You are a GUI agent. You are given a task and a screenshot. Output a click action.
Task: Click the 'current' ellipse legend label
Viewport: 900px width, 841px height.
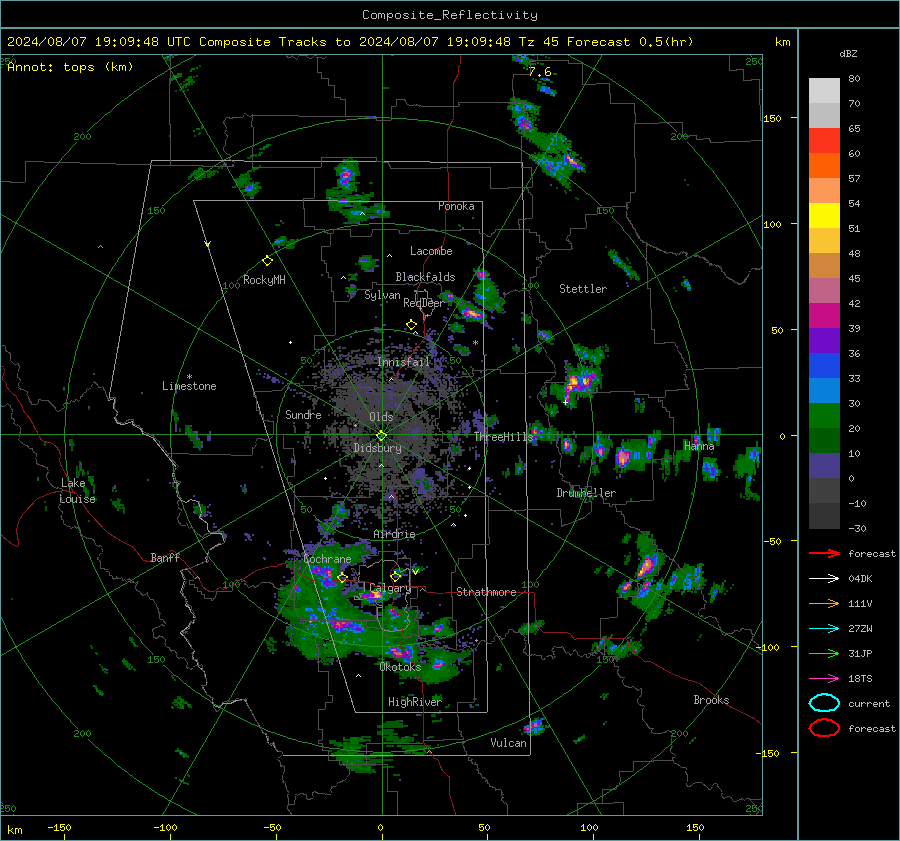point(869,704)
